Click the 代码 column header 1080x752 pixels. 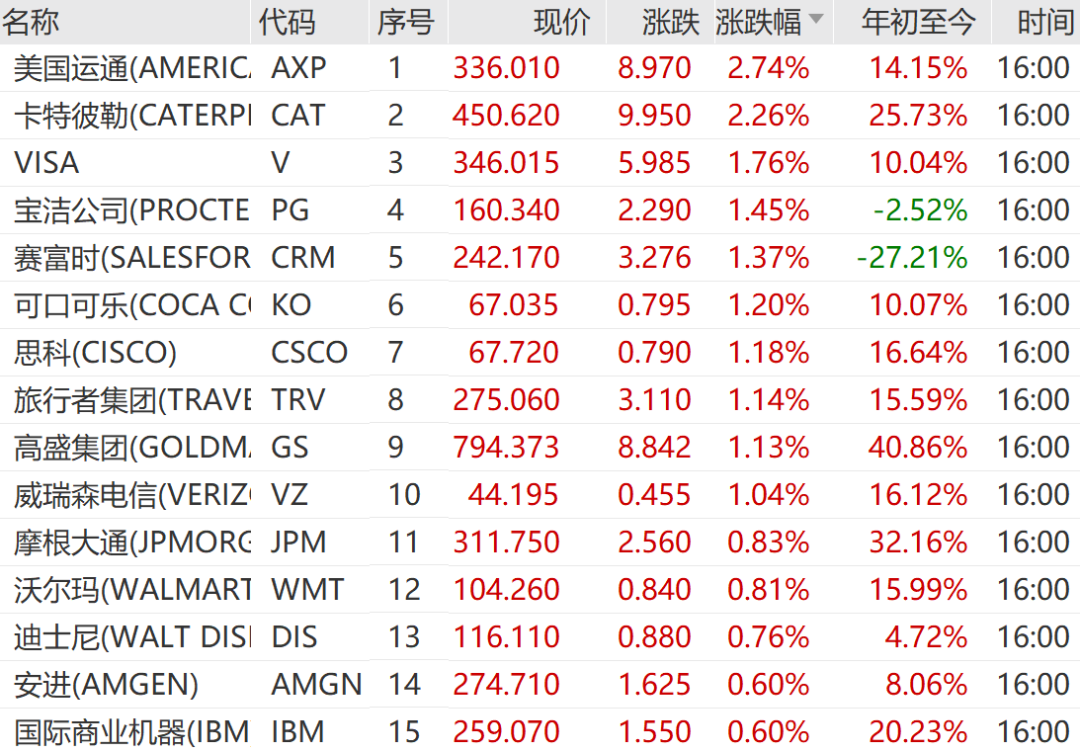tap(287, 22)
